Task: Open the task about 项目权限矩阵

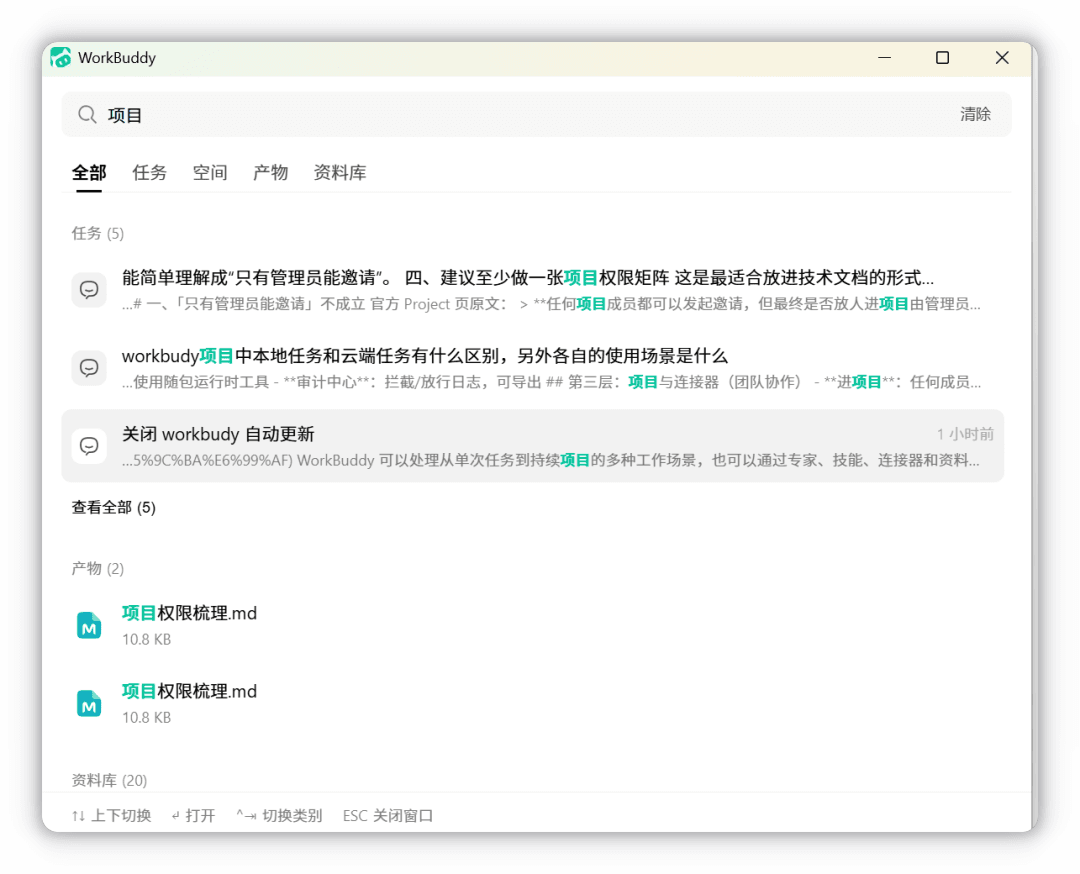Action: (x=532, y=289)
